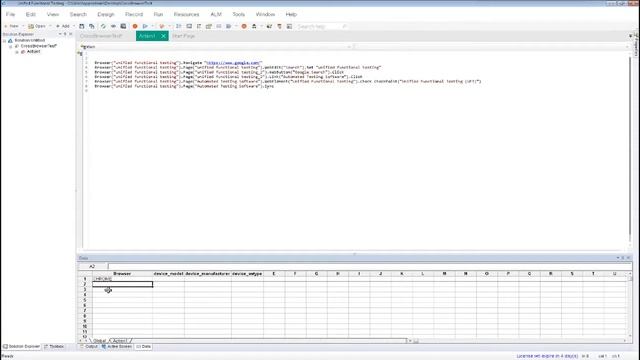Open the Help menu
640x360 pixels.
(291, 14)
